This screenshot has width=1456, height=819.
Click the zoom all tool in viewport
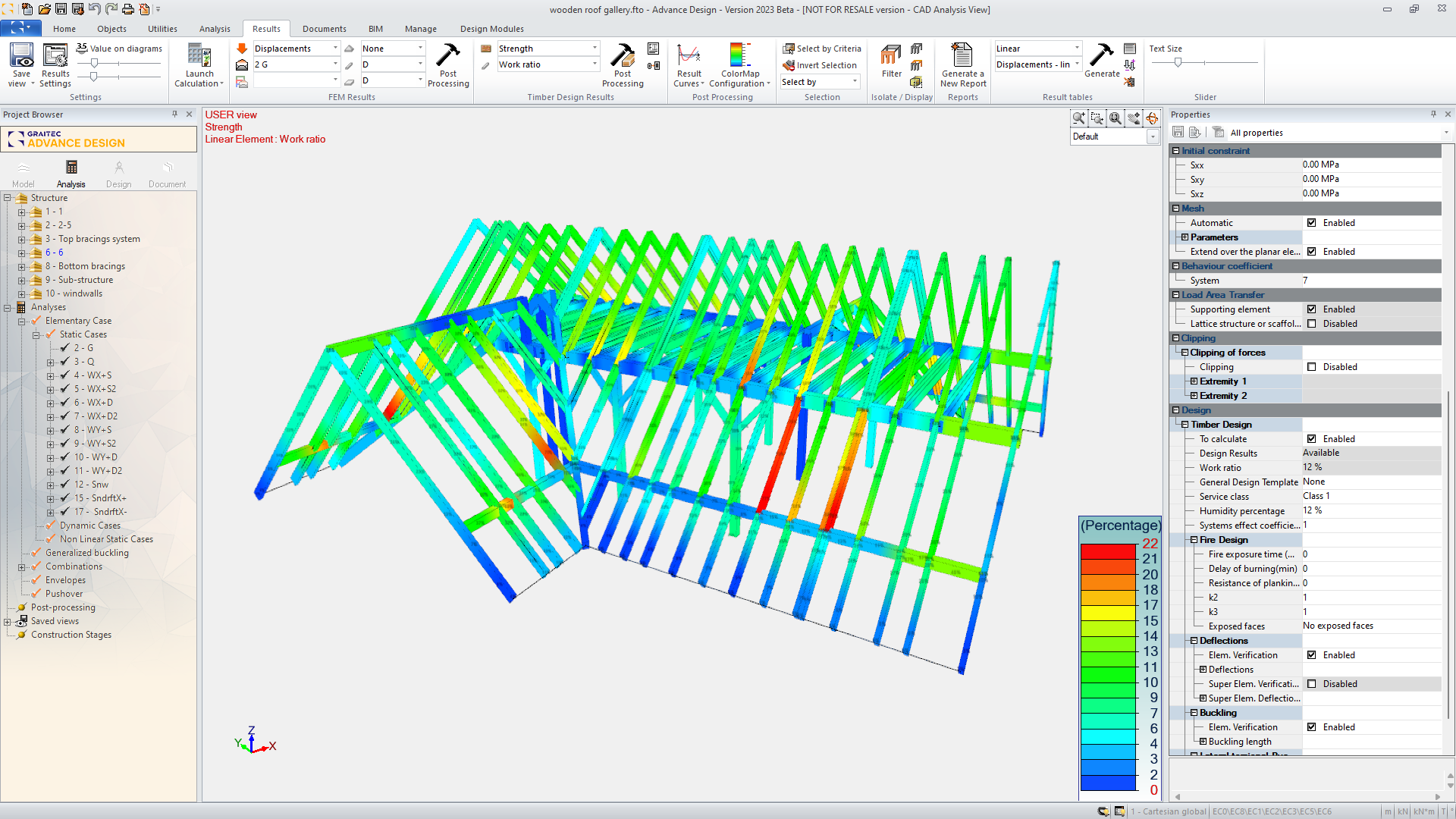pos(1115,118)
